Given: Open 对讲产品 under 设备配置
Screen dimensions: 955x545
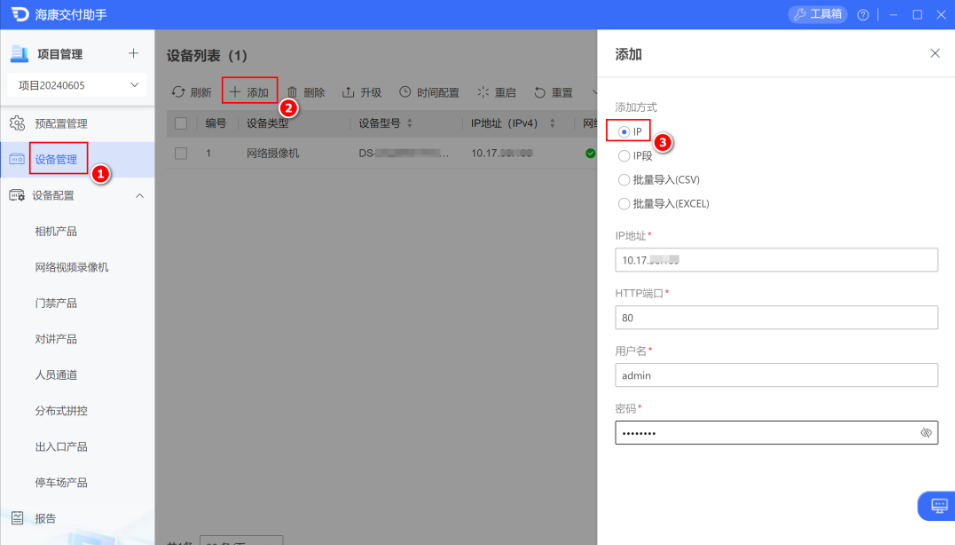Looking at the screenshot, I should pos(56,339).
